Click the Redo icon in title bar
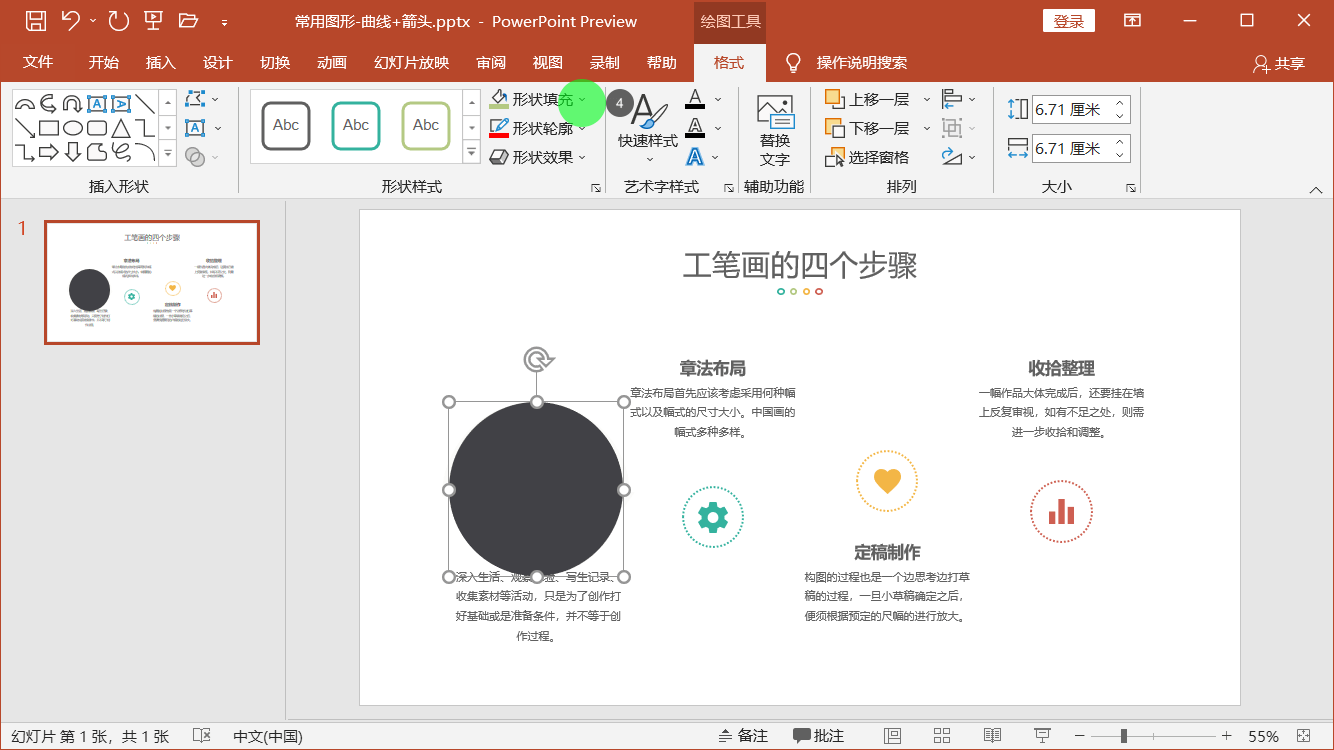Viewport: 1334px width, 750px height. click(118, 20)
